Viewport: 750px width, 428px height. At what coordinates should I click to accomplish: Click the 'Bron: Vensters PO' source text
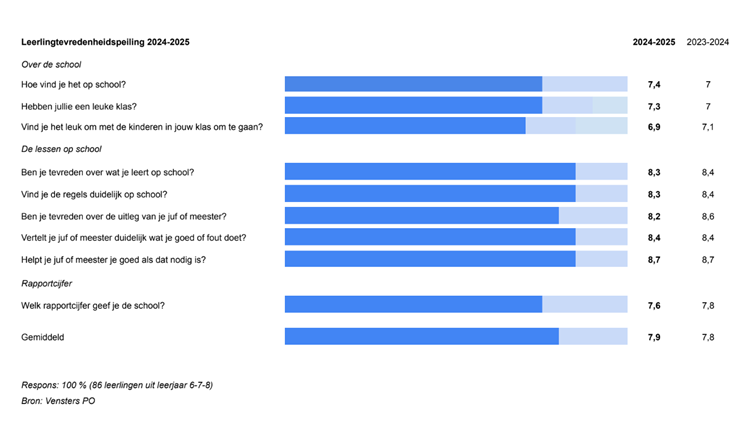[x=58, y=401]
